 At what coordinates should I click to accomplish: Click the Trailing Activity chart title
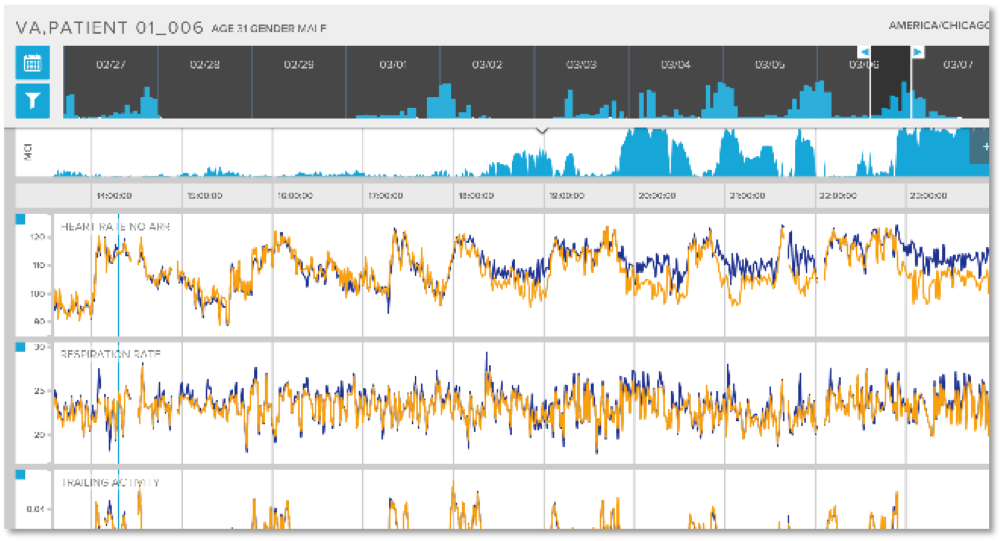coord(111,482)
